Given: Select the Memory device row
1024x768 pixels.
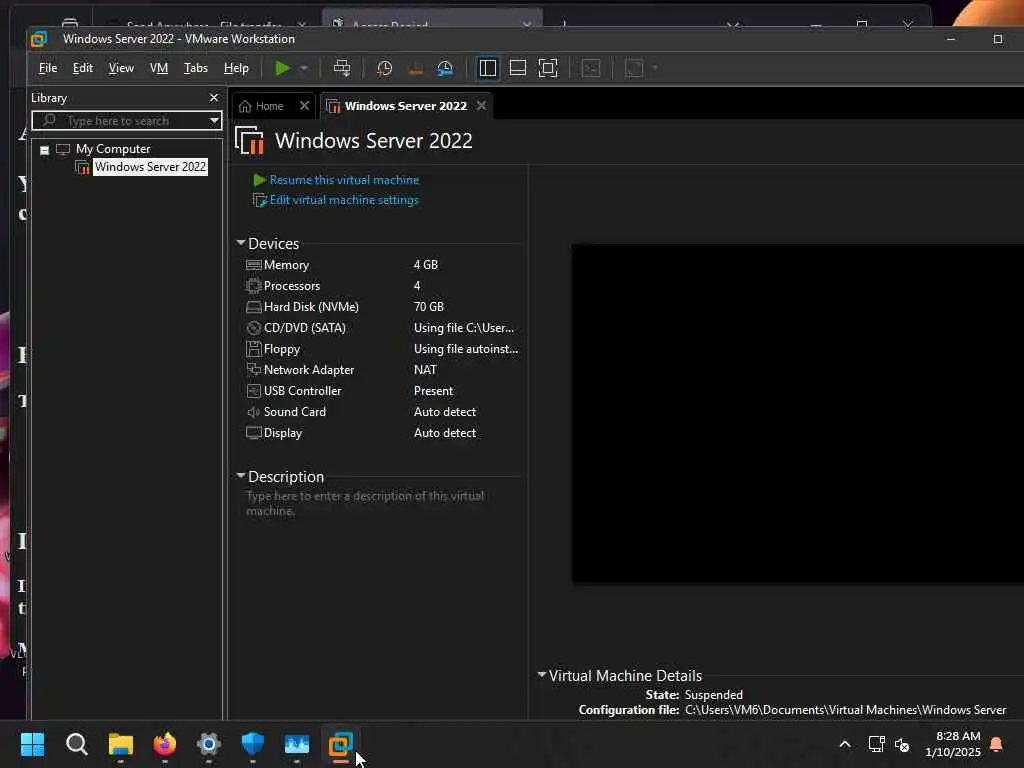Looking at the screenshot, I should (x=382, y=264).
